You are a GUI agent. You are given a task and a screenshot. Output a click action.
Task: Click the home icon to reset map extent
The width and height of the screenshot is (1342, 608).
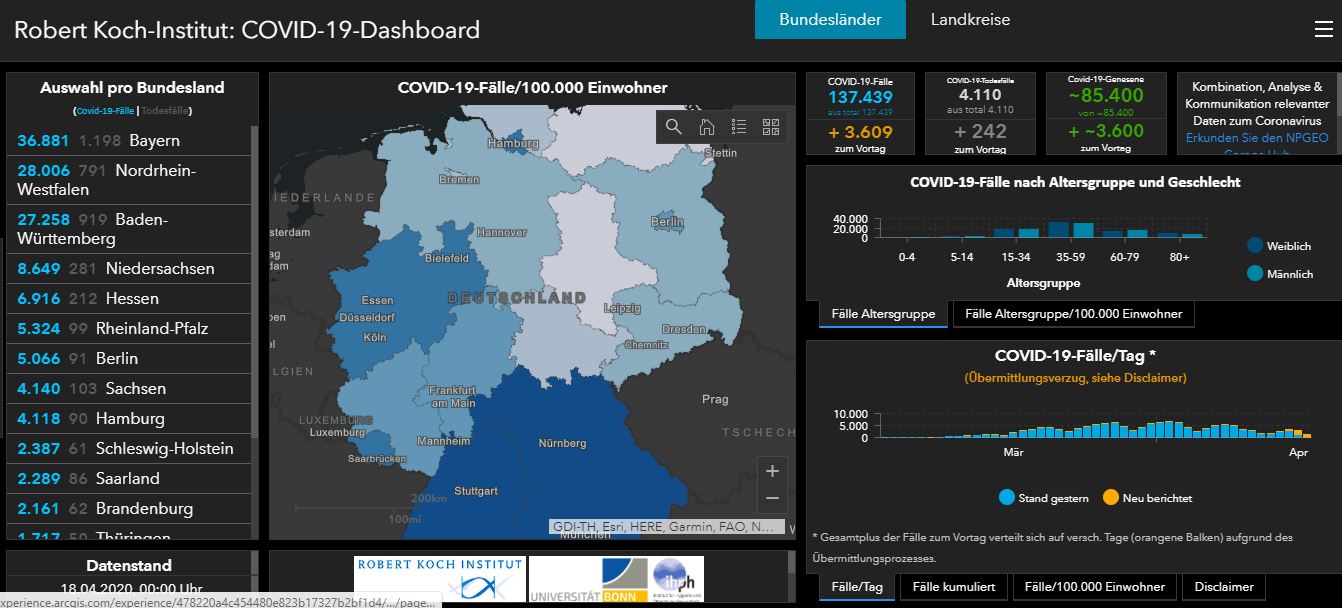click(704, 128)
